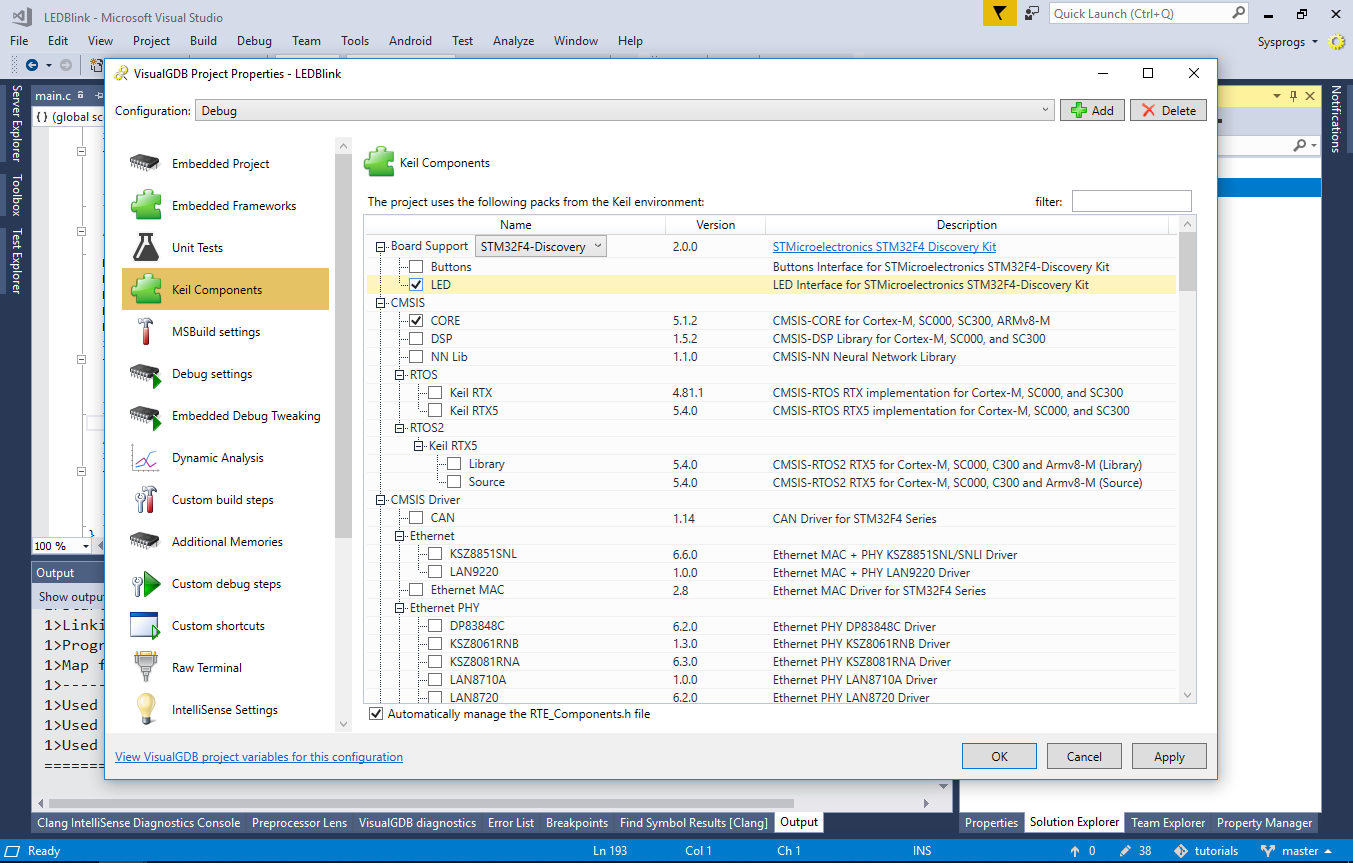This screenshot has width=1353, height=863.
Task: Open Unit Tests flask icon
Action: [145, 247]
